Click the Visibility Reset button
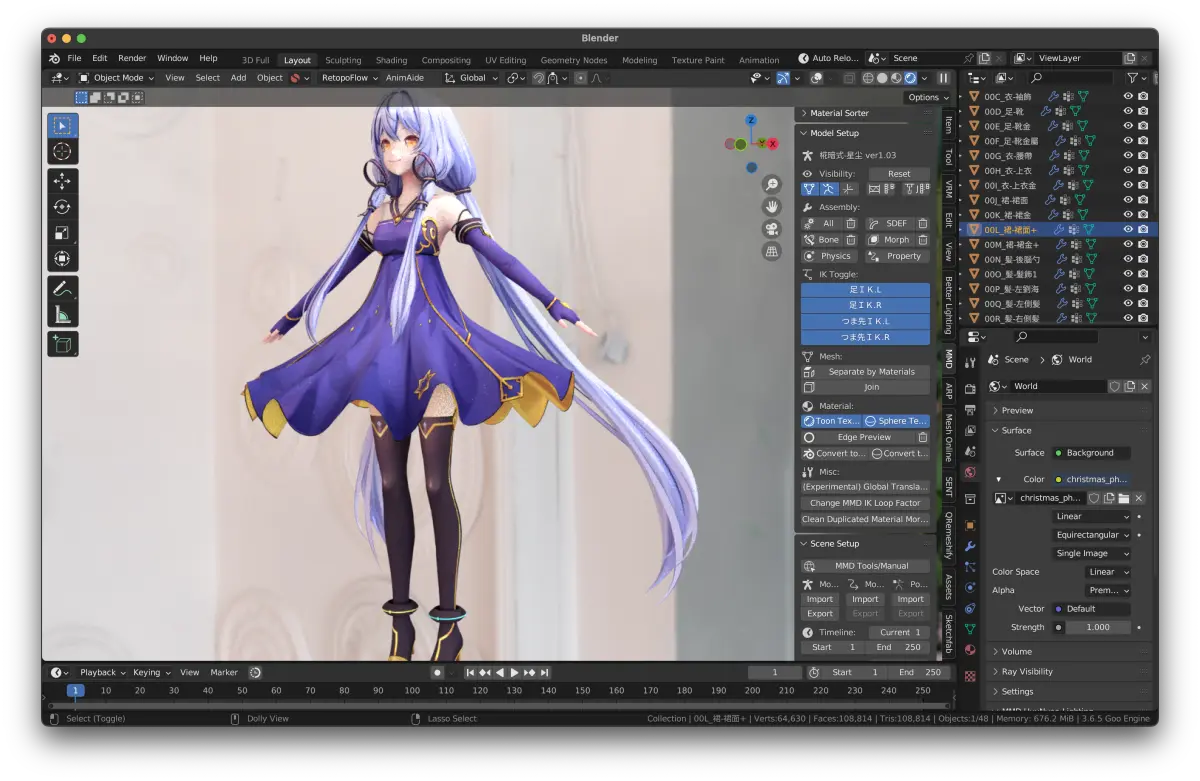The width and height of the screenshot is (1200, 781). (x=899, y=173)
